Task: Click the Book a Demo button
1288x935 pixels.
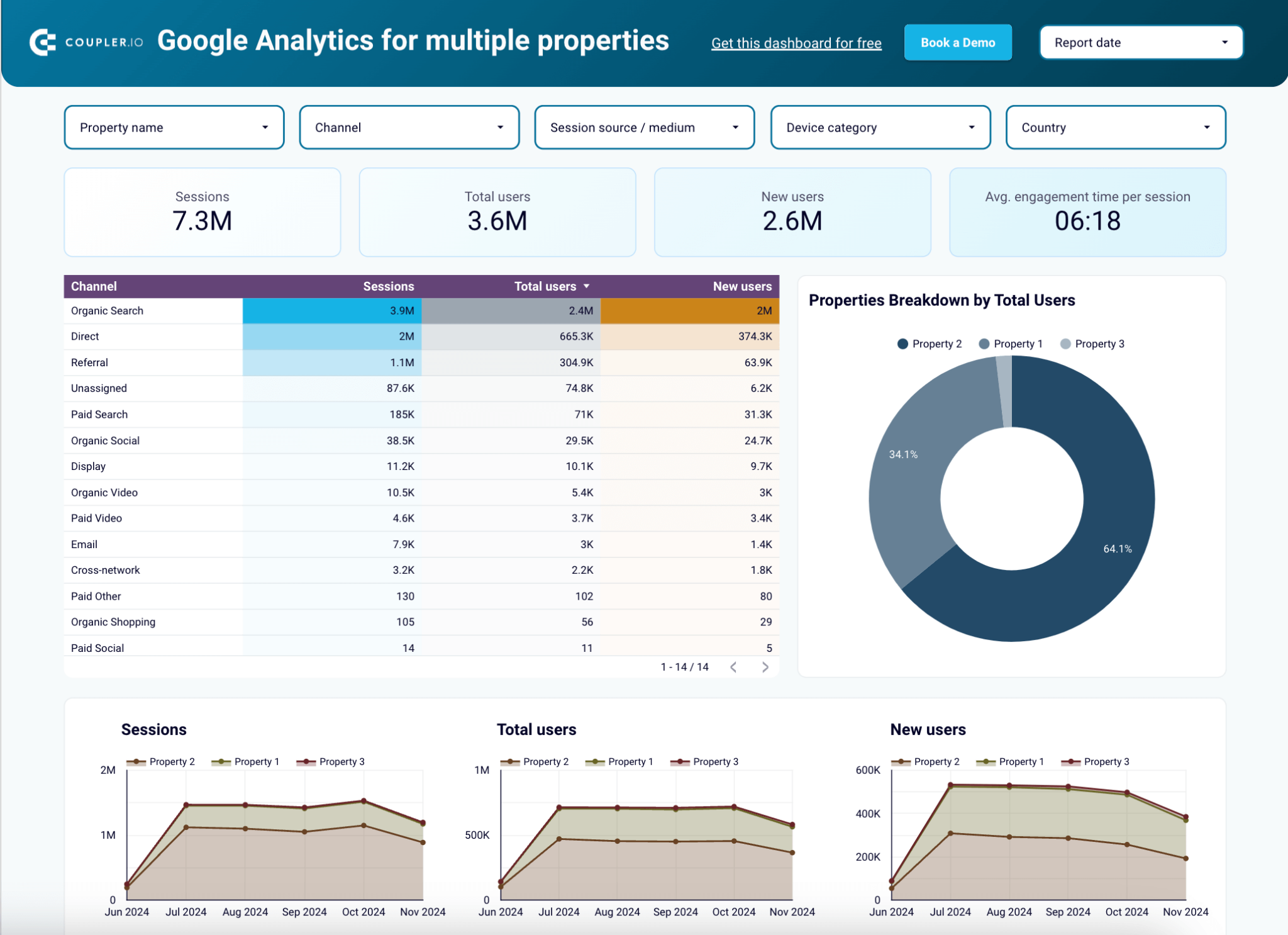Action: (x=958, y=42)
